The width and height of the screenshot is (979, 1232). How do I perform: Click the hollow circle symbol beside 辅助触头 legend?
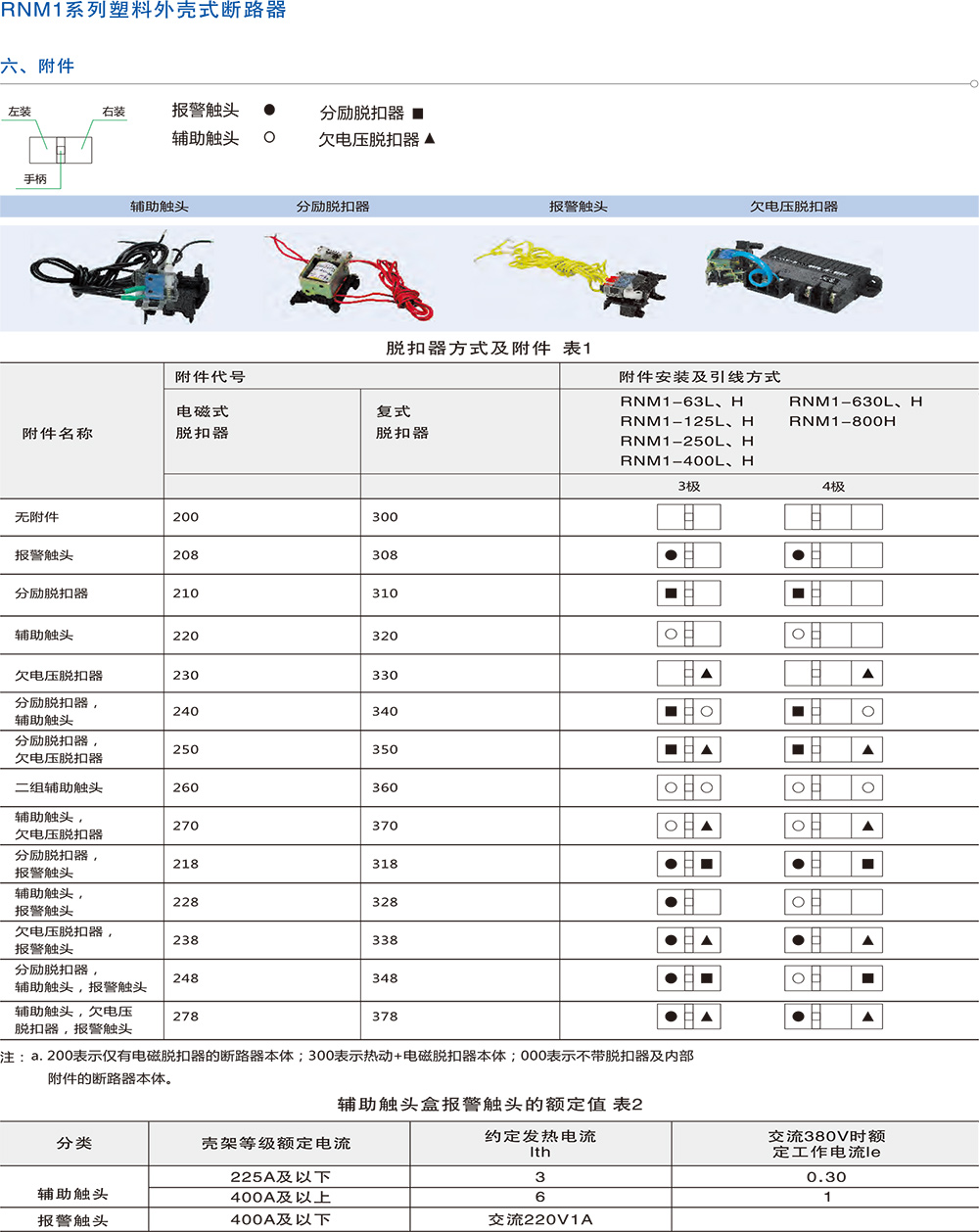click(x=269, y=138)
